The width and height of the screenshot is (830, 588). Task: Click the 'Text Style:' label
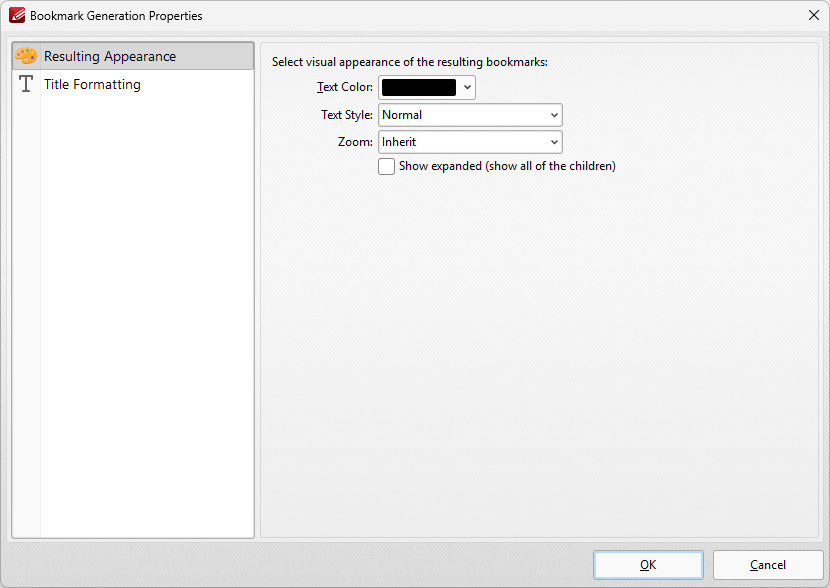click(x=347, y=115)
